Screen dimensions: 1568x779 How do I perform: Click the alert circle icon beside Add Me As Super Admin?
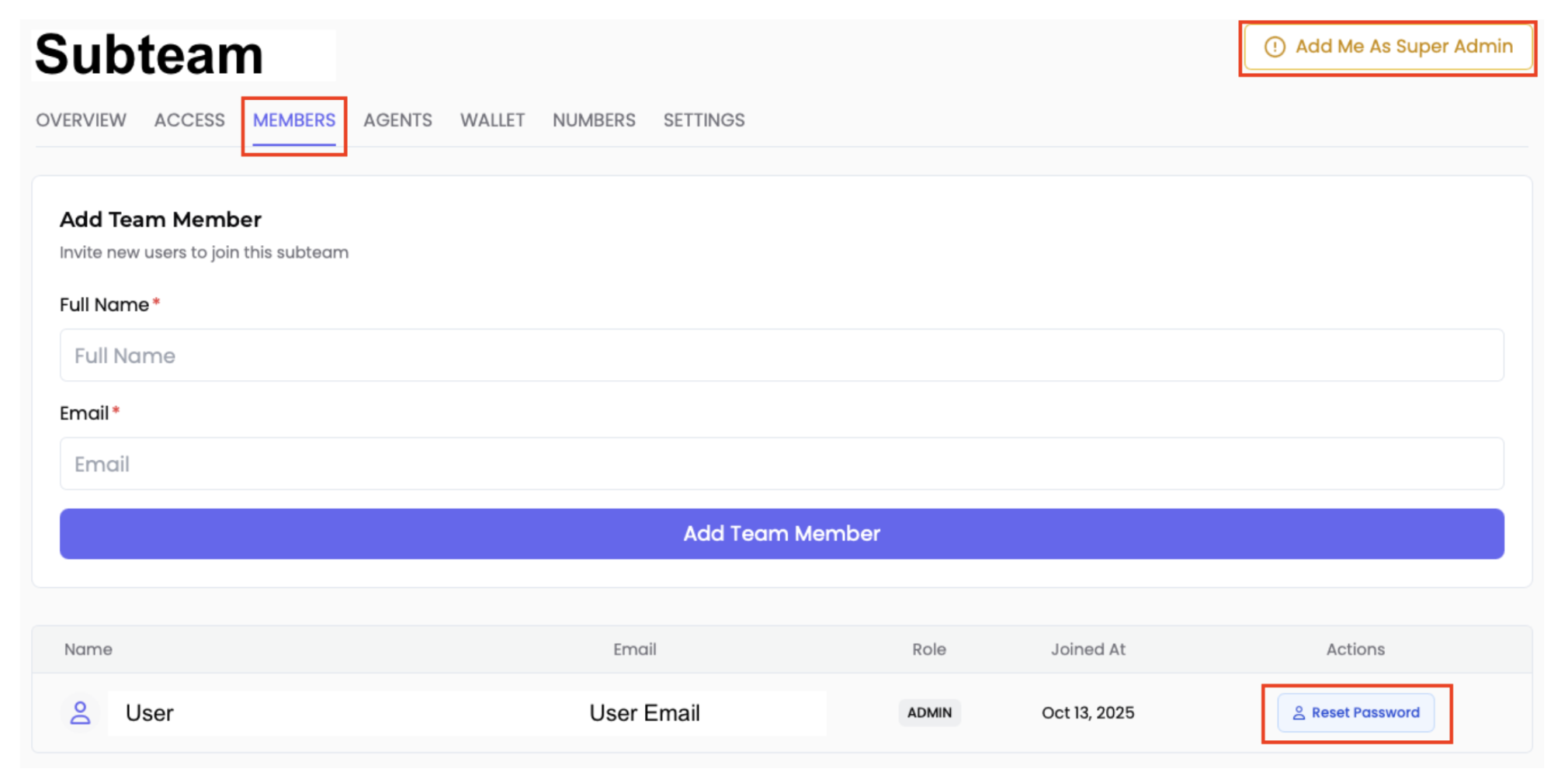(x=1274, y=47)
